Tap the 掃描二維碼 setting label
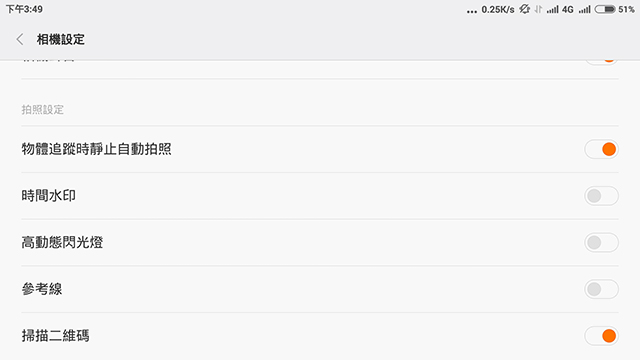640x360 pixels. [55, 336]
